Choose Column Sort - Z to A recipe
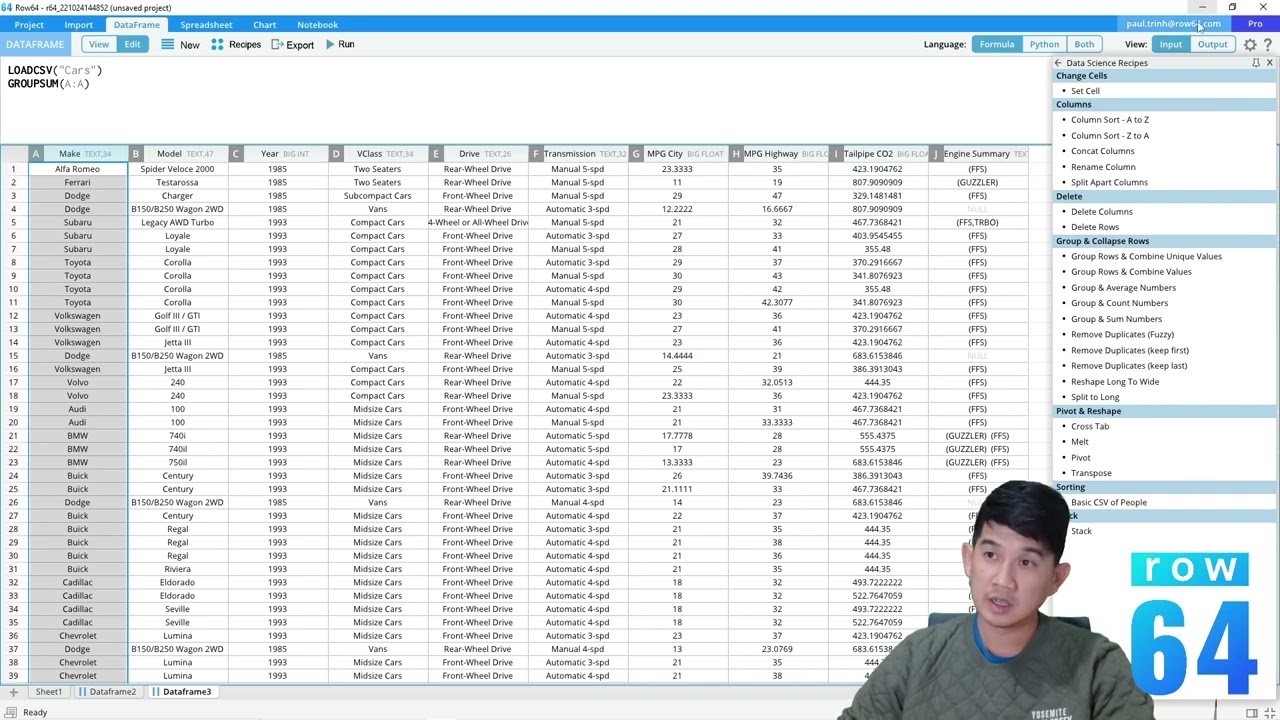This screenshot has width=1280, height=720. pyautogui.click(x=1110, y=136)
